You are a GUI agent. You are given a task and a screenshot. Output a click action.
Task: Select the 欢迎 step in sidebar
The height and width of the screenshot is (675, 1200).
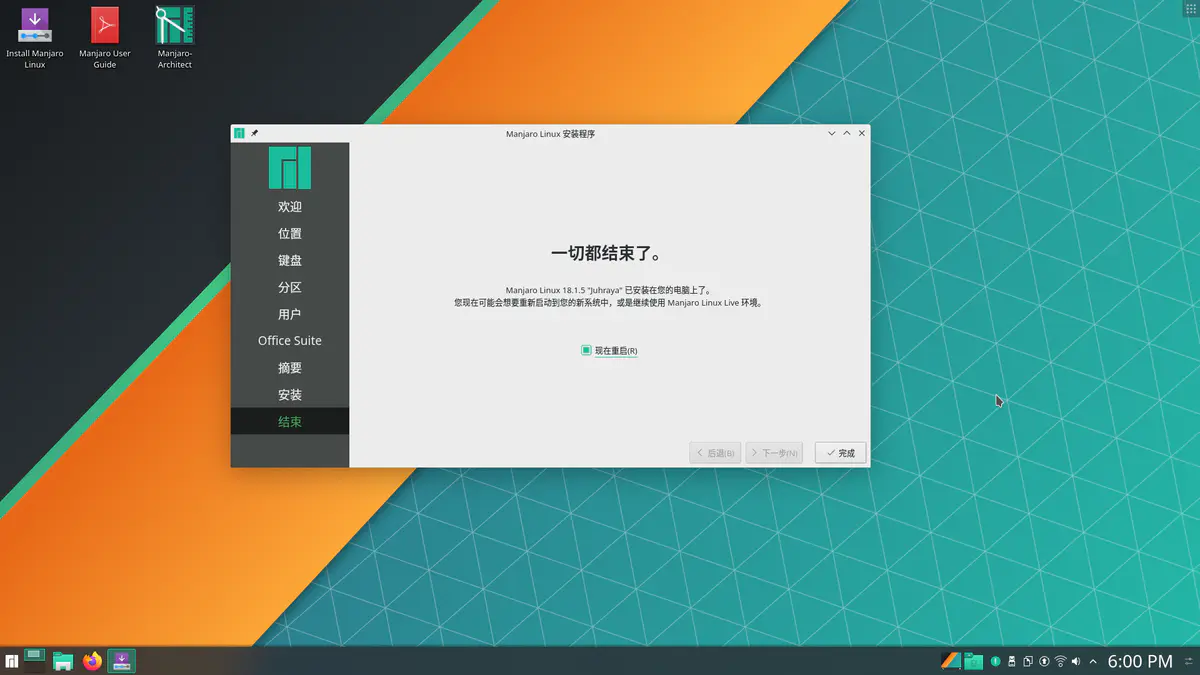(290, 206)
